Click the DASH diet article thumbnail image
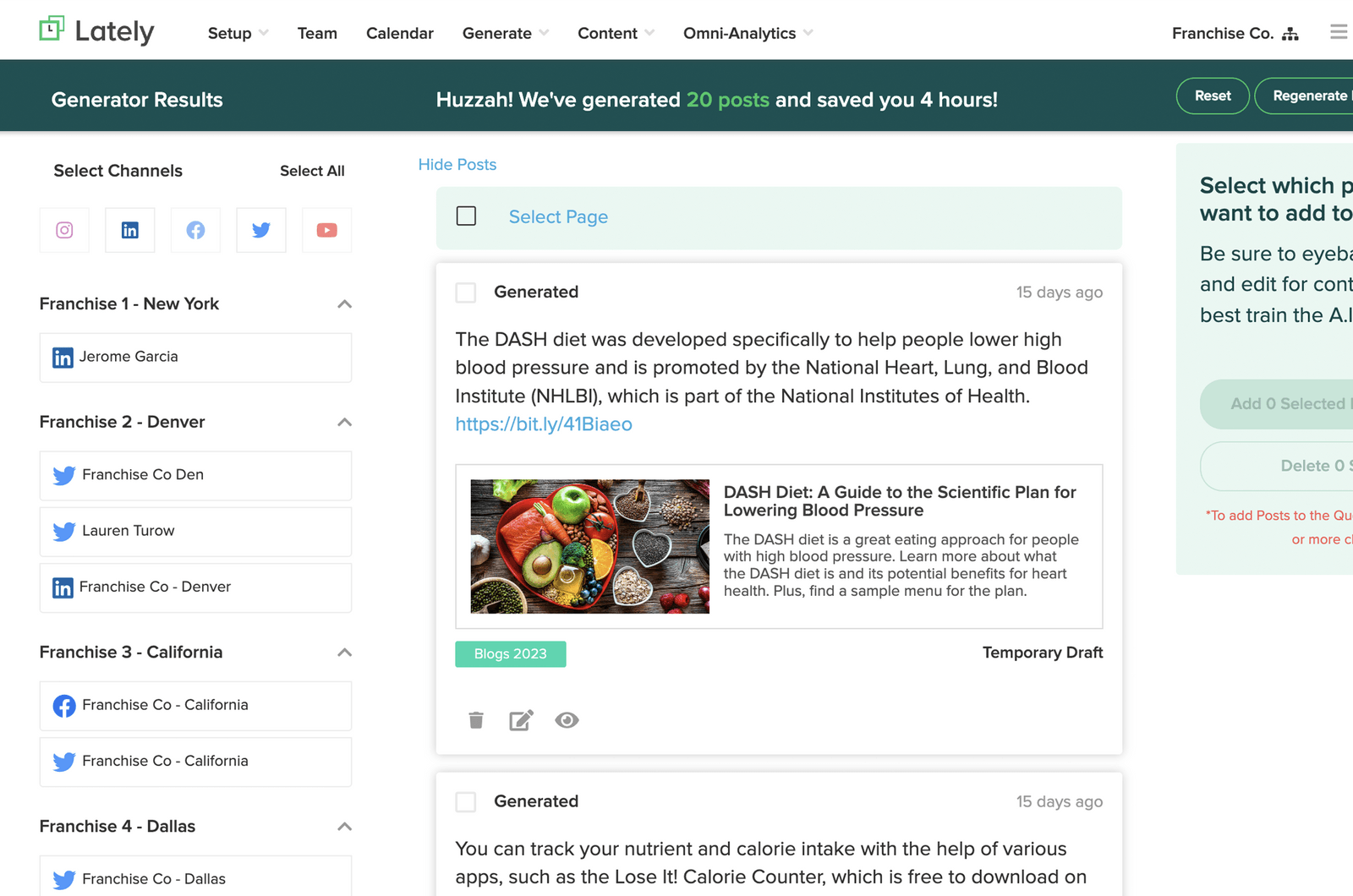This screenshot has height=896, width=1353. (589, 546)
